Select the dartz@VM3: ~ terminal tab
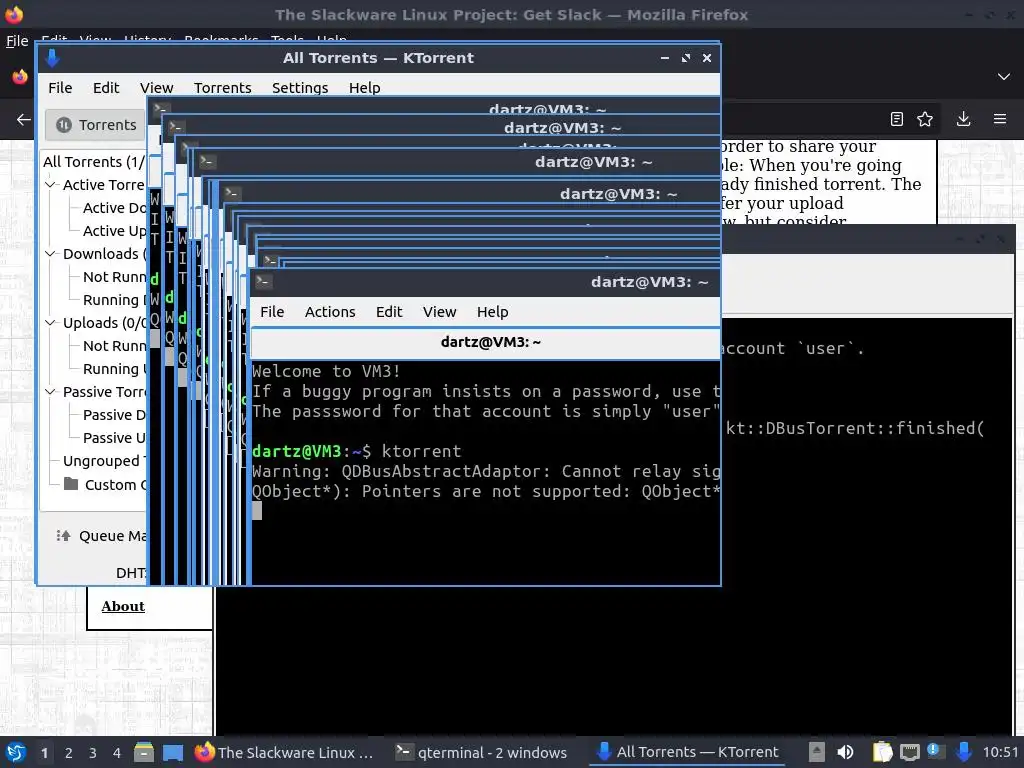 click(486, 342)
